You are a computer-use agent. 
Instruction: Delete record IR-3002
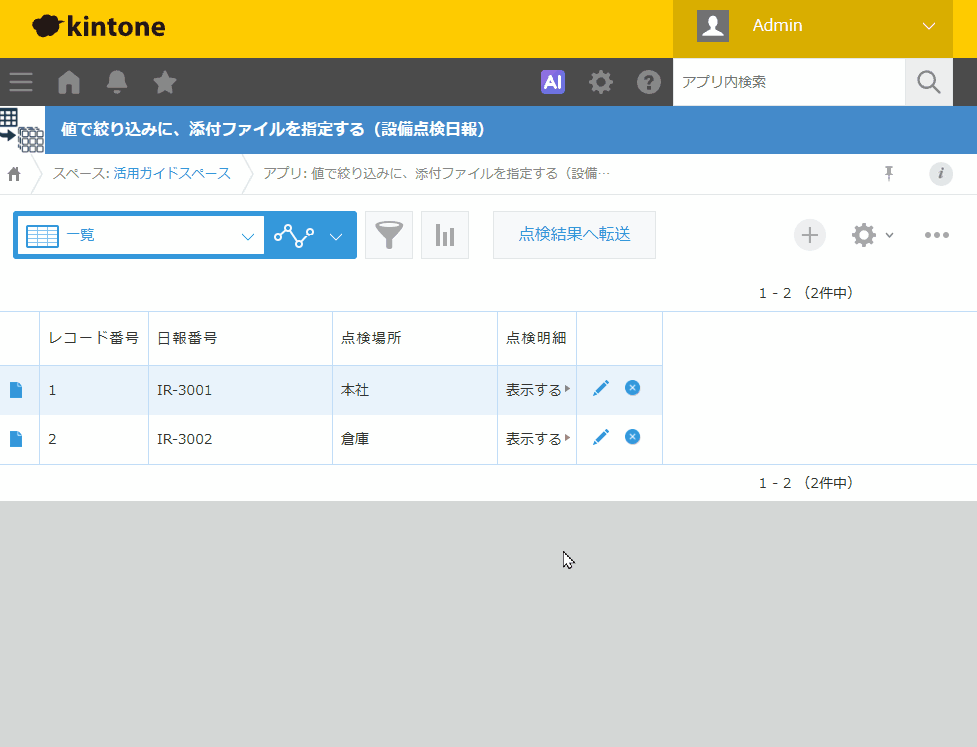click(632, 437)
